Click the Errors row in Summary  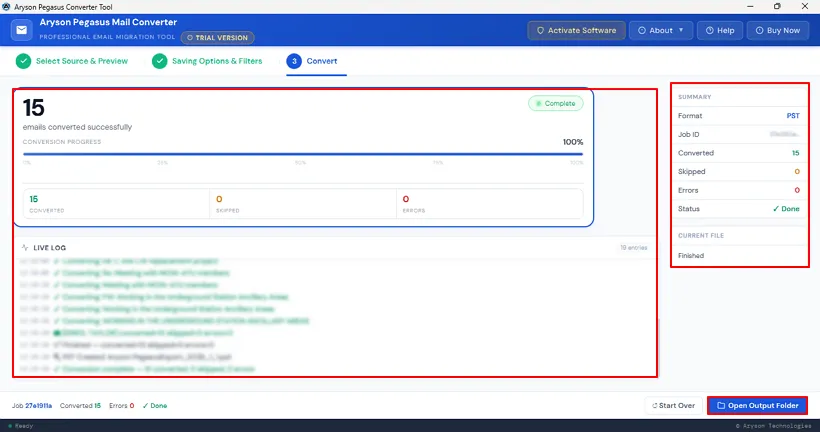(x=739, y=190)
